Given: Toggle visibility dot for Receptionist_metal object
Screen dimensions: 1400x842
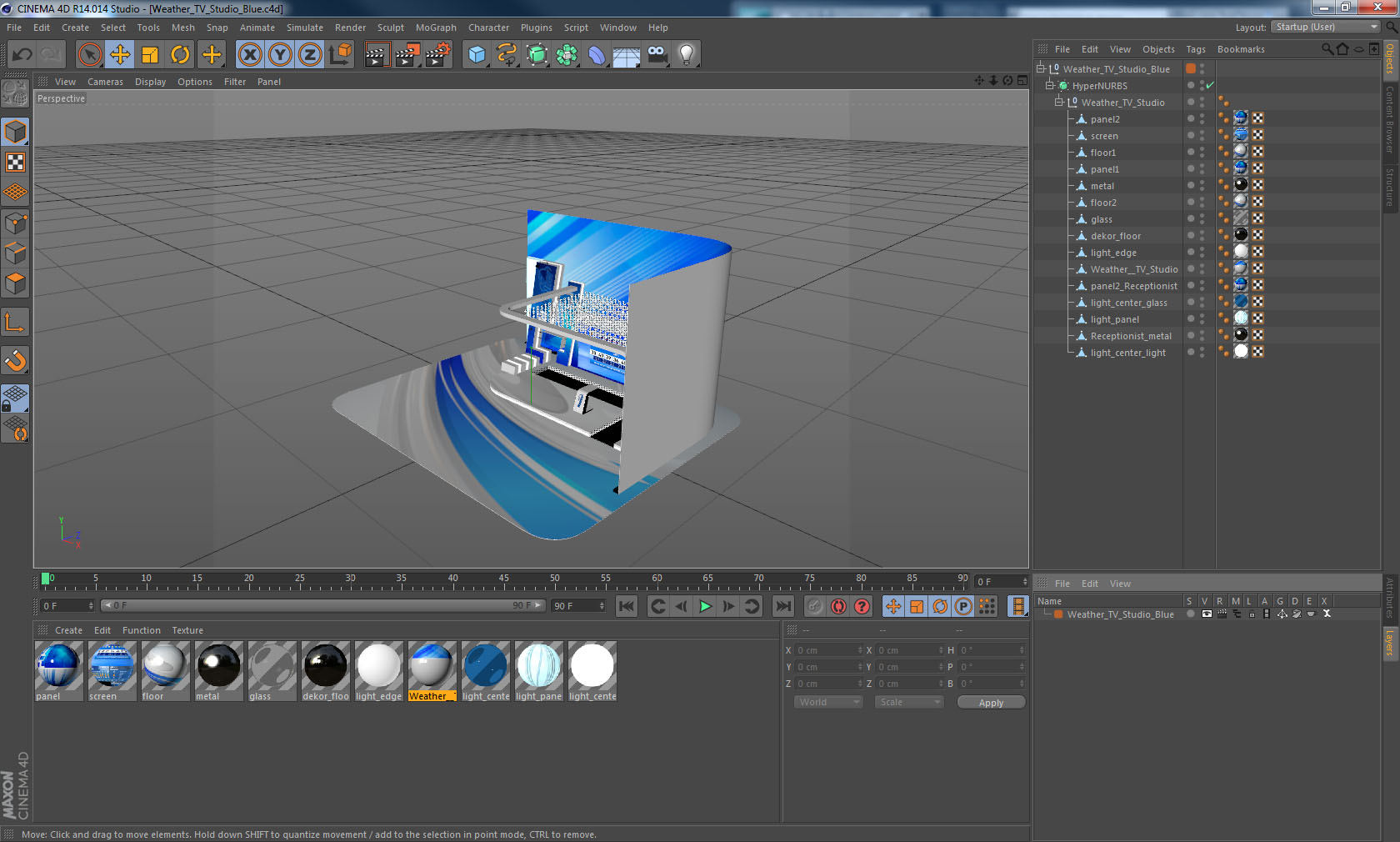Looking at the screenshot, I should (x=1202, y=335).
